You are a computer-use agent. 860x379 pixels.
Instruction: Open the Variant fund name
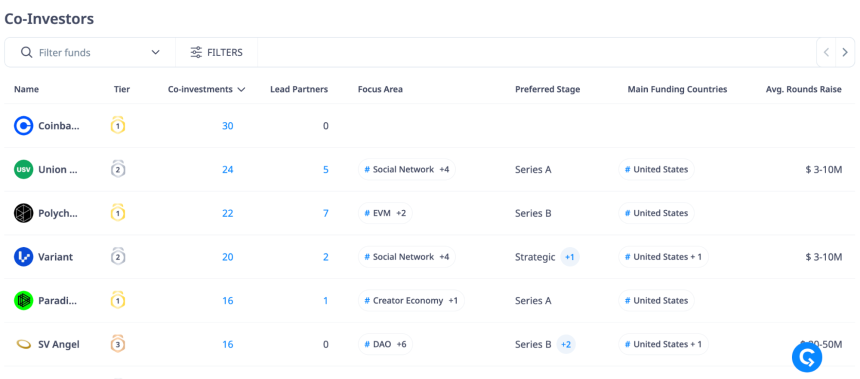(55, 257)
